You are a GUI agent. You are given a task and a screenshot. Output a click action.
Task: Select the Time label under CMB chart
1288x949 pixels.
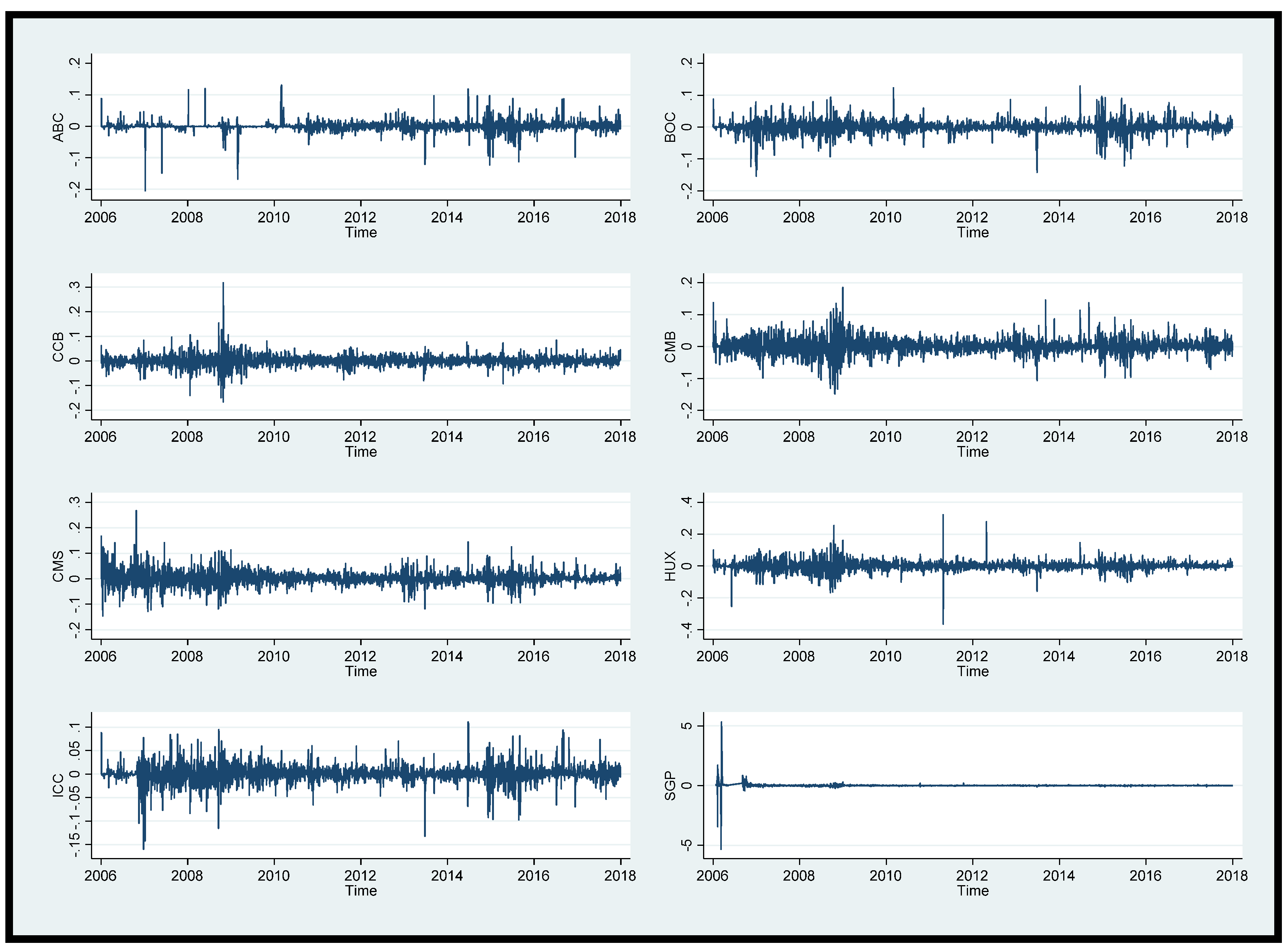pyautogui.click(x=973, y=452)
